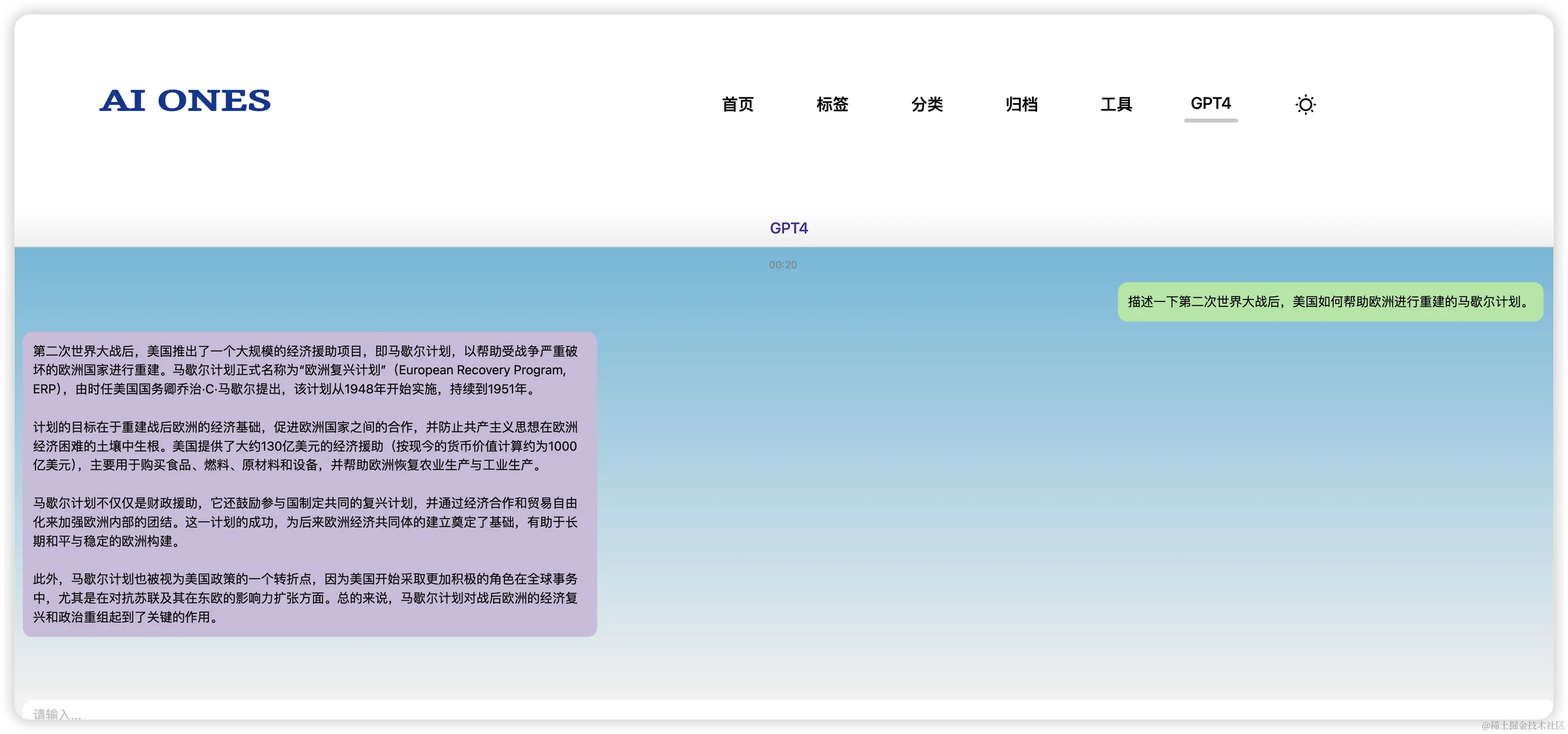Click the paragraph beginning 马歇尔计划不仅仅是财政援助

point(304,521)
